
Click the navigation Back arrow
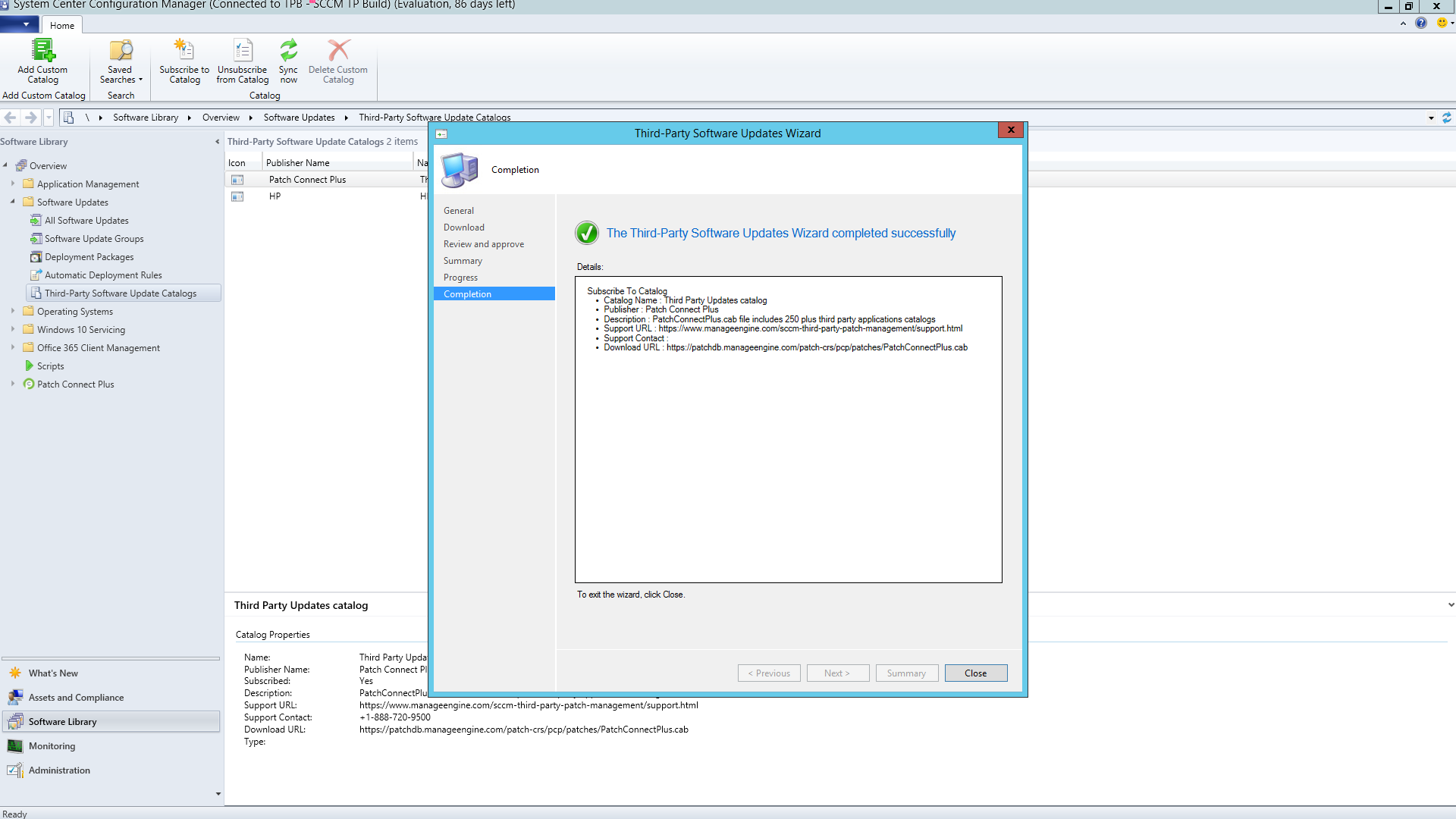coord(11,118)
